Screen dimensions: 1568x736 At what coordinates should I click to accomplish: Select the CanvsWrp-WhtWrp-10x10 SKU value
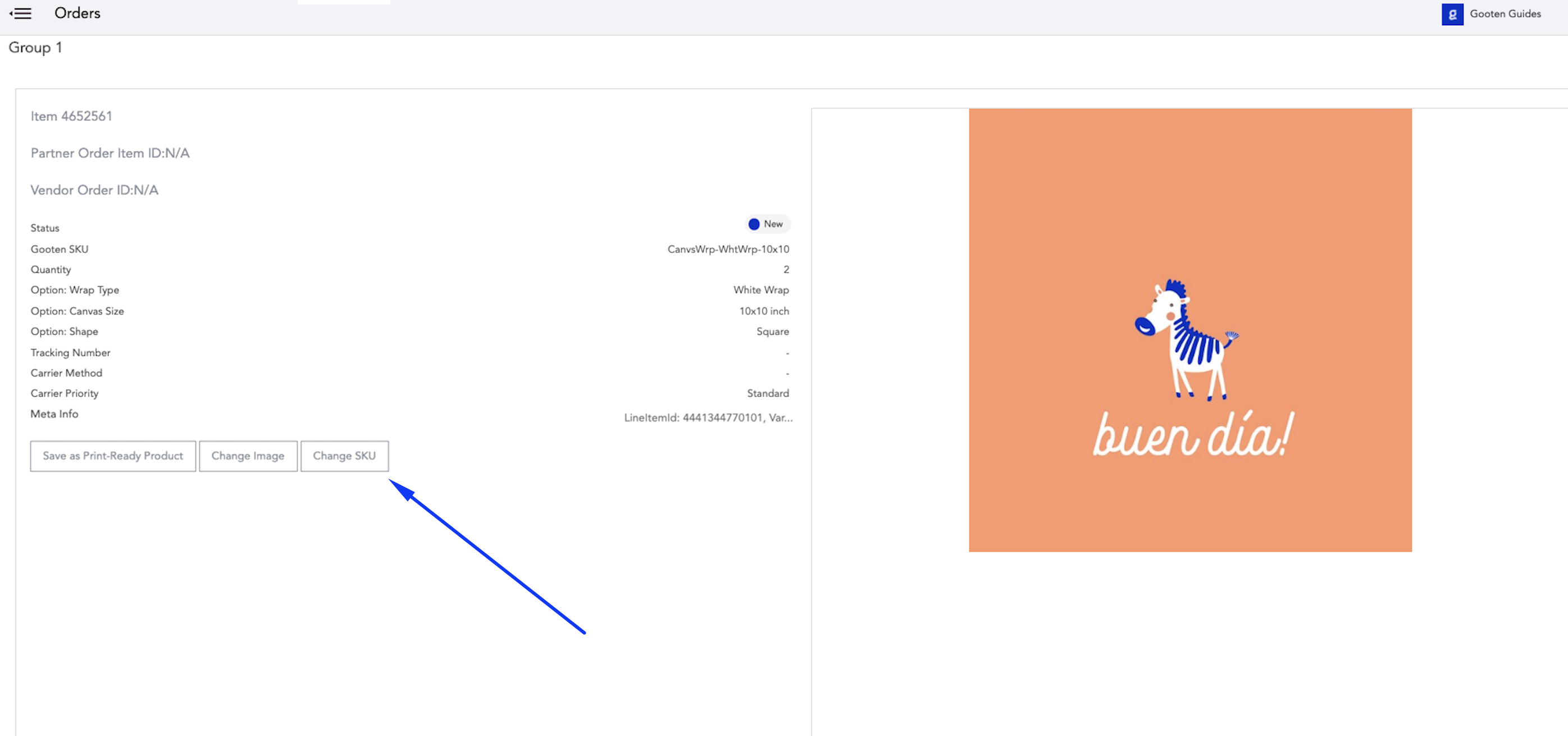tap(728, 249)
